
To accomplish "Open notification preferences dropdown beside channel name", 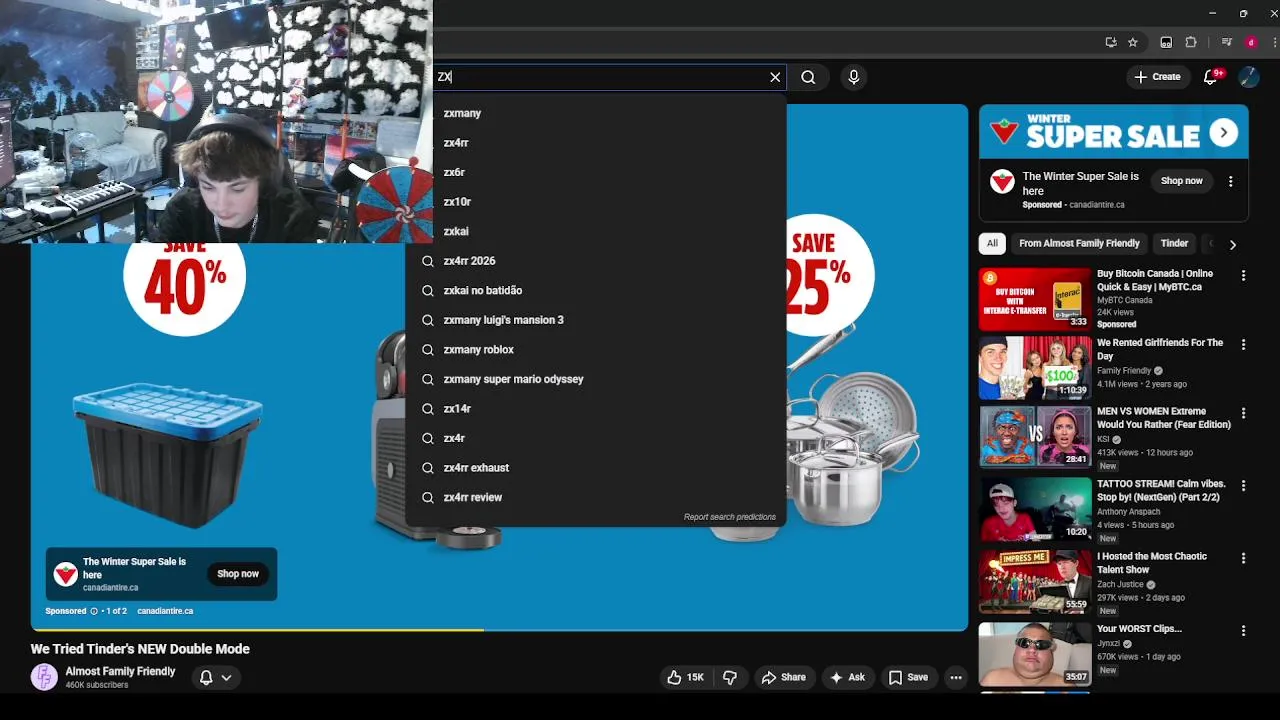I will coord(216,677).
